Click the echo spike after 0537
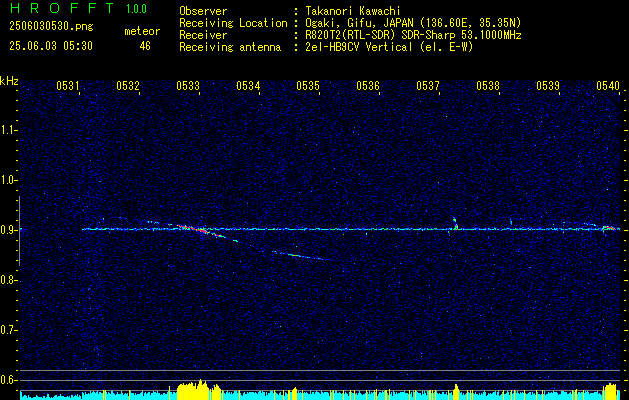This screenshot has width=629, height=400. 455,223
